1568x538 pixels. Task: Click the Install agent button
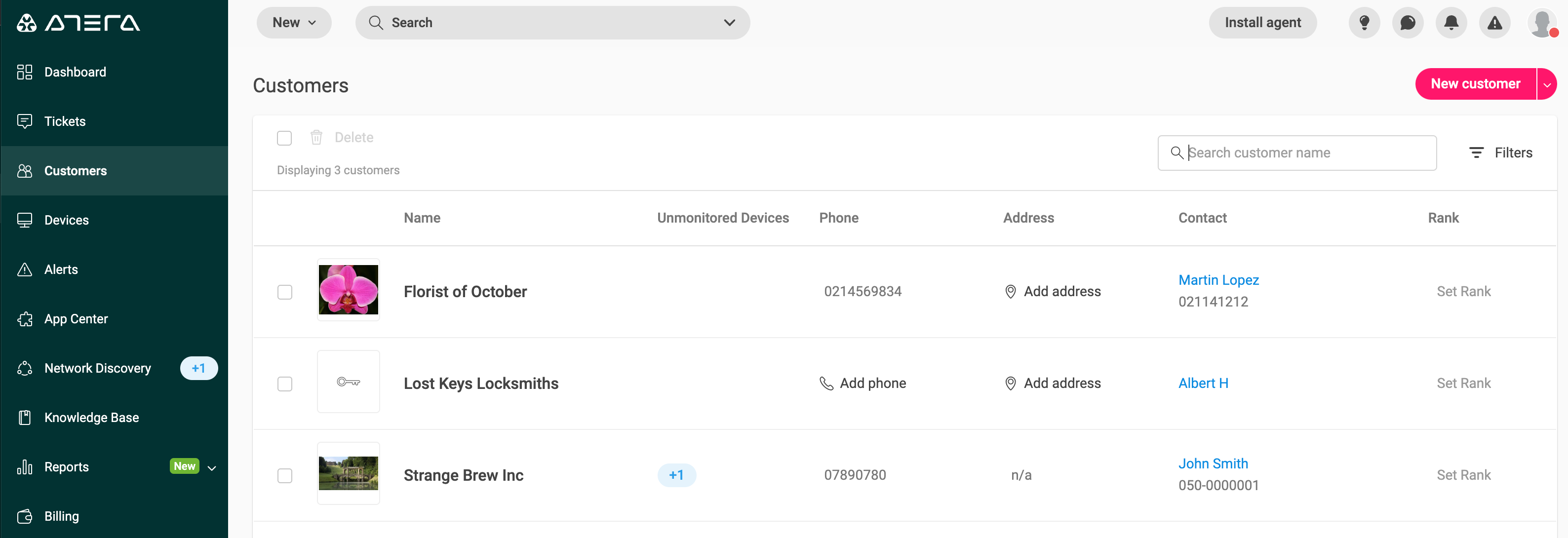[x=1262, y=23]
